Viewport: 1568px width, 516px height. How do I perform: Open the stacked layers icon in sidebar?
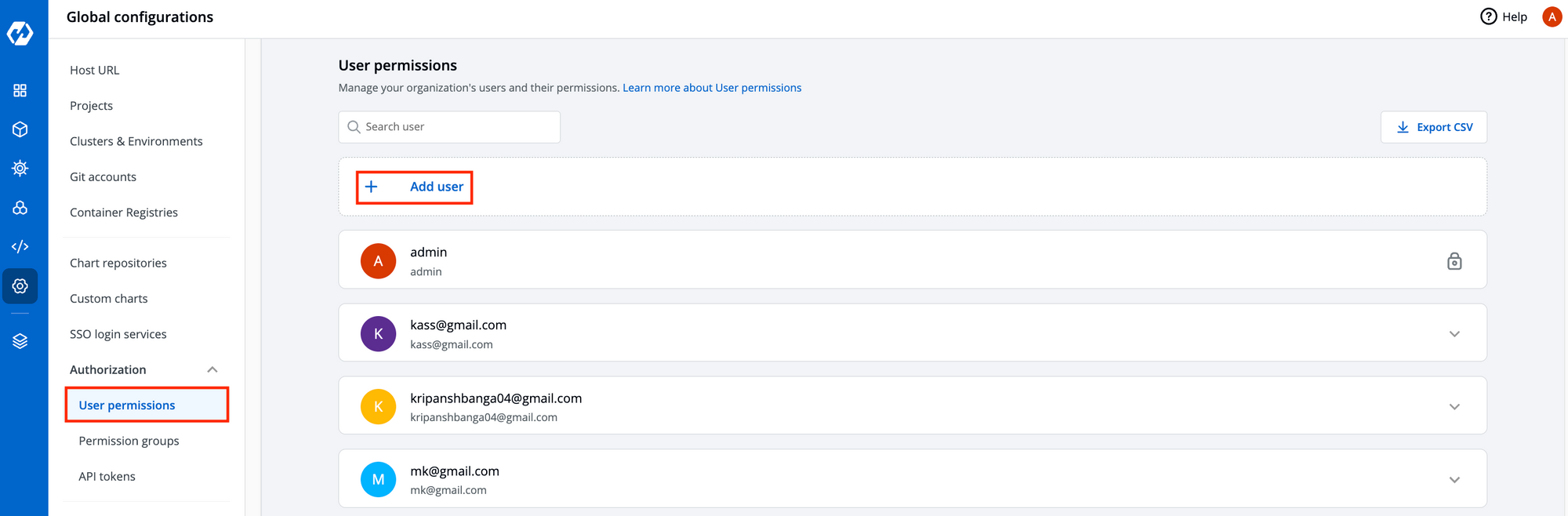20,341
